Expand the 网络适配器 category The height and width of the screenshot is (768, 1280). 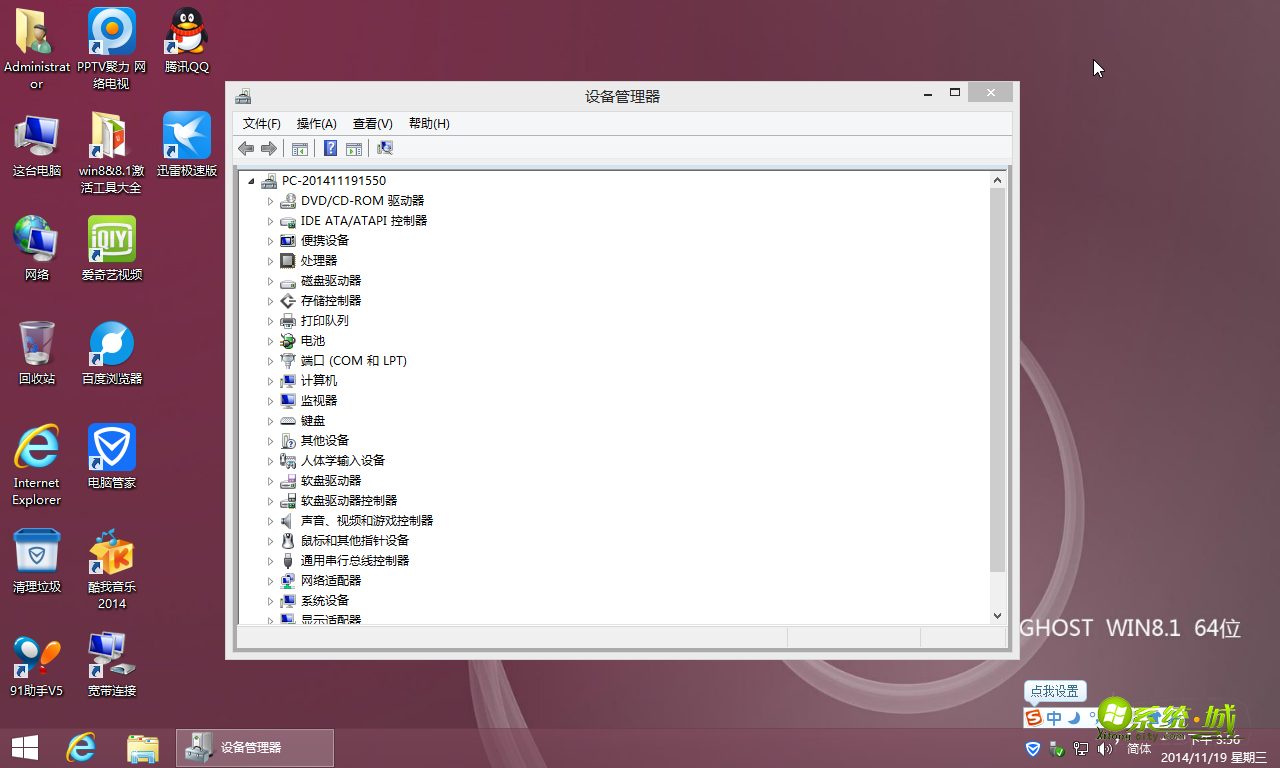[x=270, y=580]
